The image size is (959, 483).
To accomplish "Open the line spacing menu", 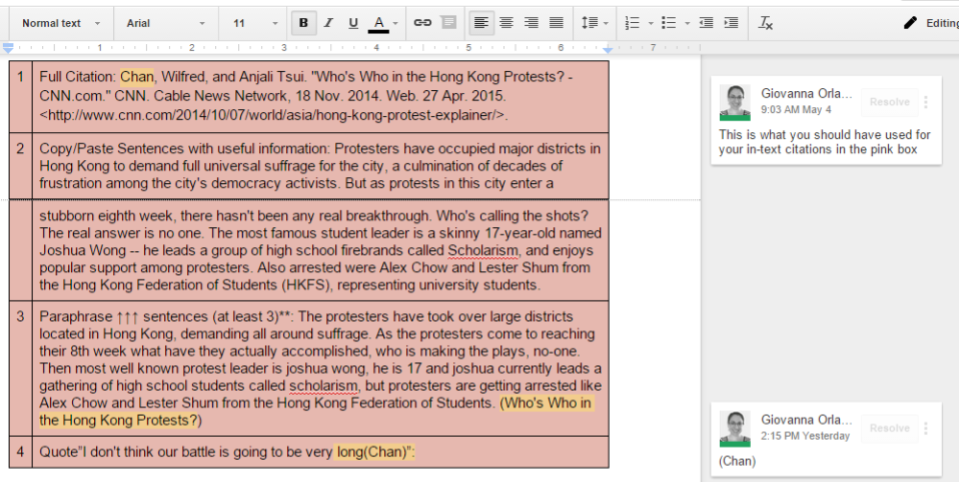I will tap(594, 23).
